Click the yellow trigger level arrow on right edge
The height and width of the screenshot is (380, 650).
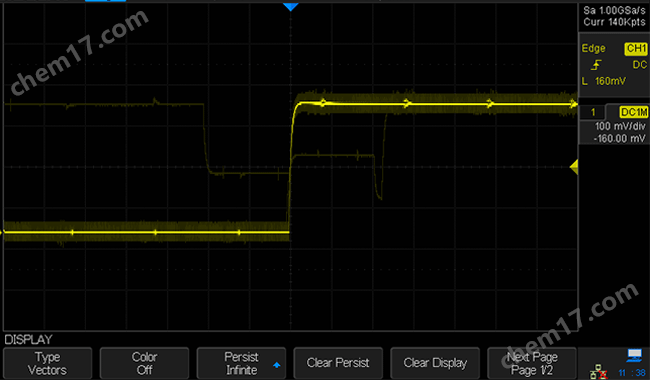click(574, 167)
